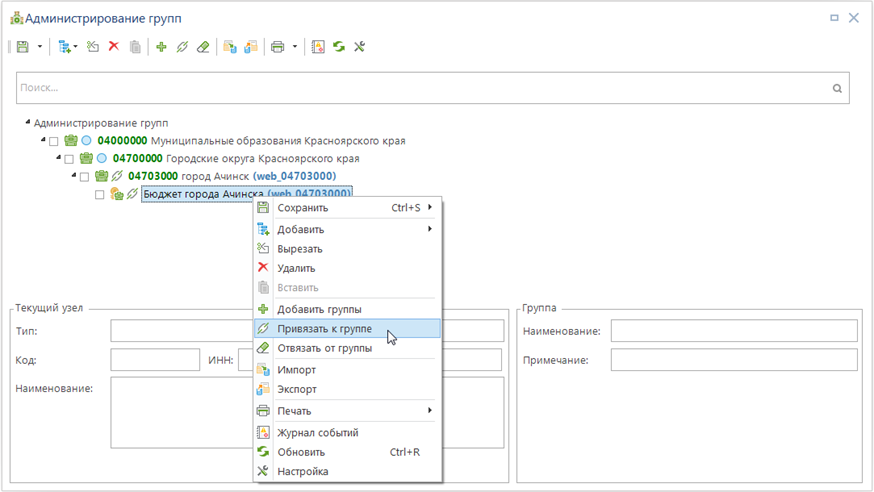Viewport: 874px width, 492px height.
Task: Click the blue circle icon beside 04700000
Action: tap(101, 159)
